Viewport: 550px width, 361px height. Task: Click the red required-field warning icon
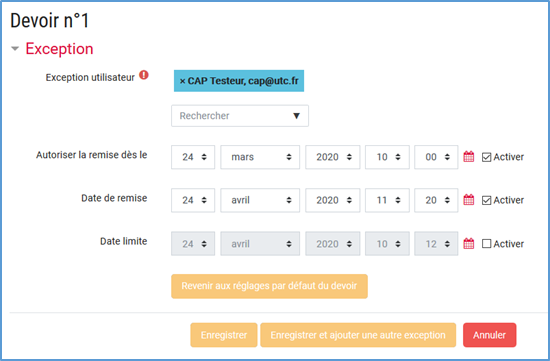pos(144,75)
